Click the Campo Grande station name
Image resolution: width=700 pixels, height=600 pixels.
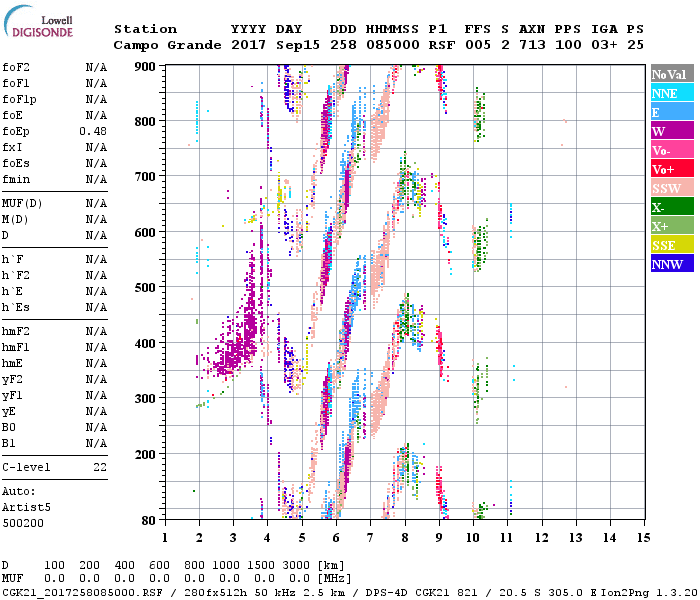(165, 45)
